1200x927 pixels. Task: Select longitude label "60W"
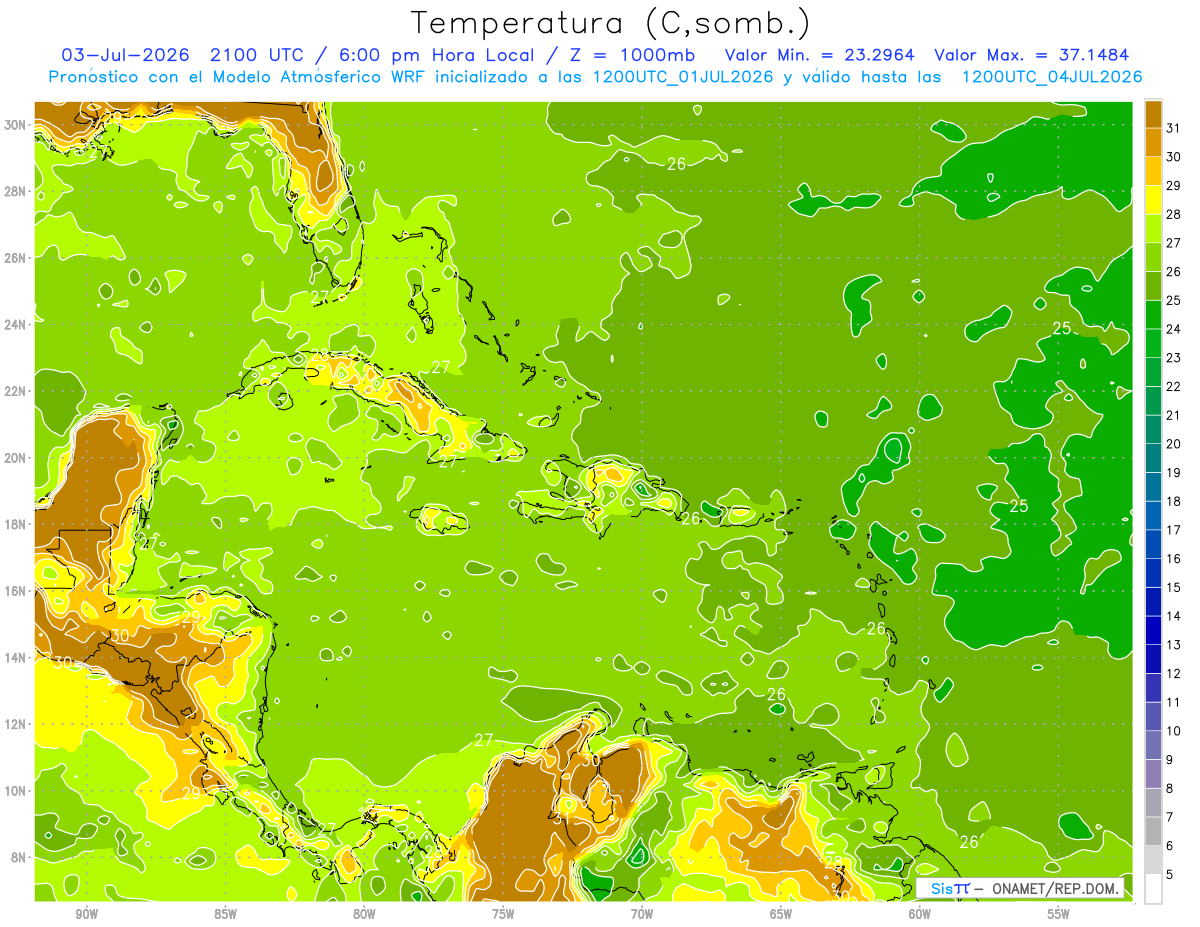click(920, 914)
